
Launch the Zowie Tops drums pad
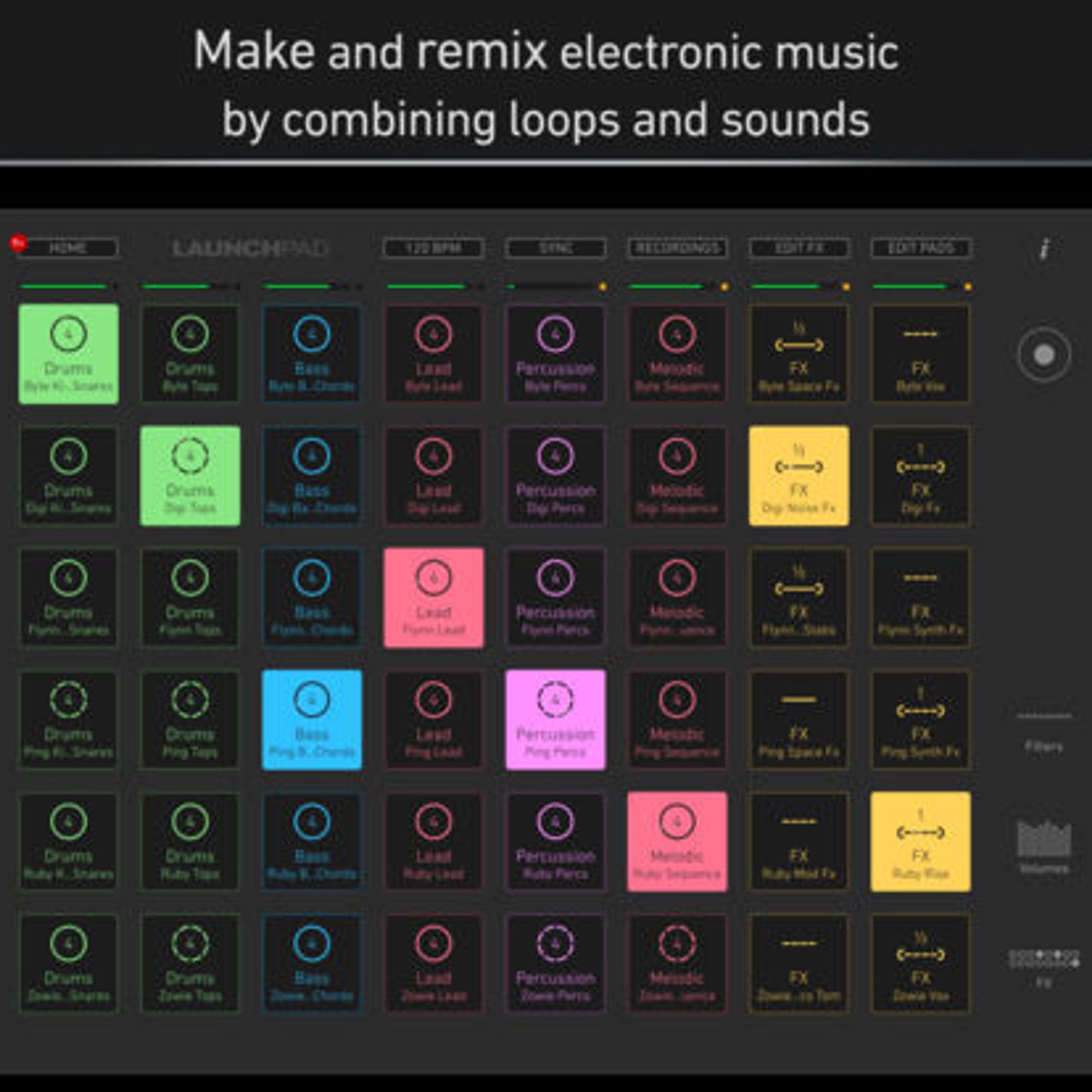[x=190, y=964]
